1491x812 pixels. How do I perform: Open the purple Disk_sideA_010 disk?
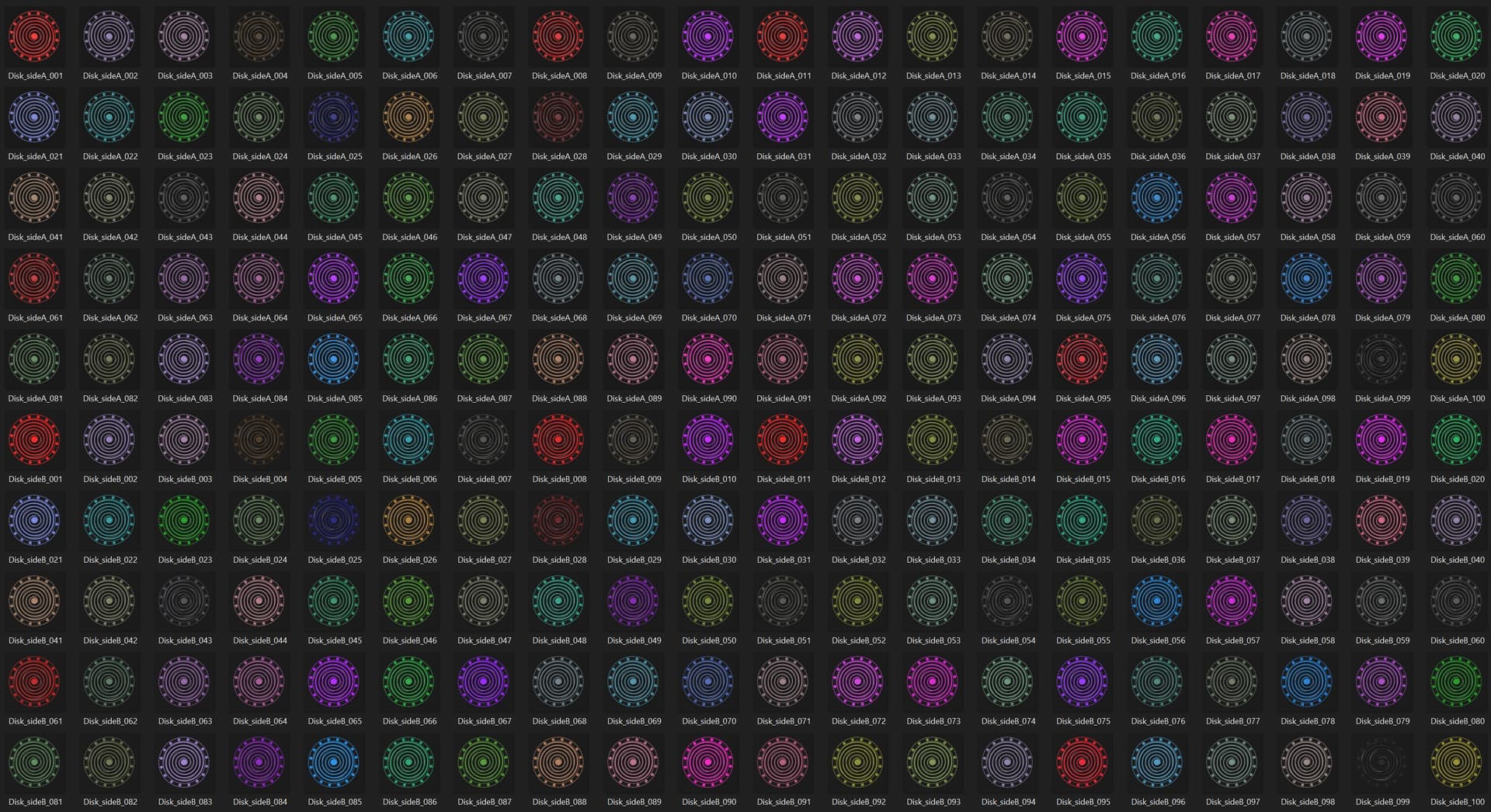(707, 36)
